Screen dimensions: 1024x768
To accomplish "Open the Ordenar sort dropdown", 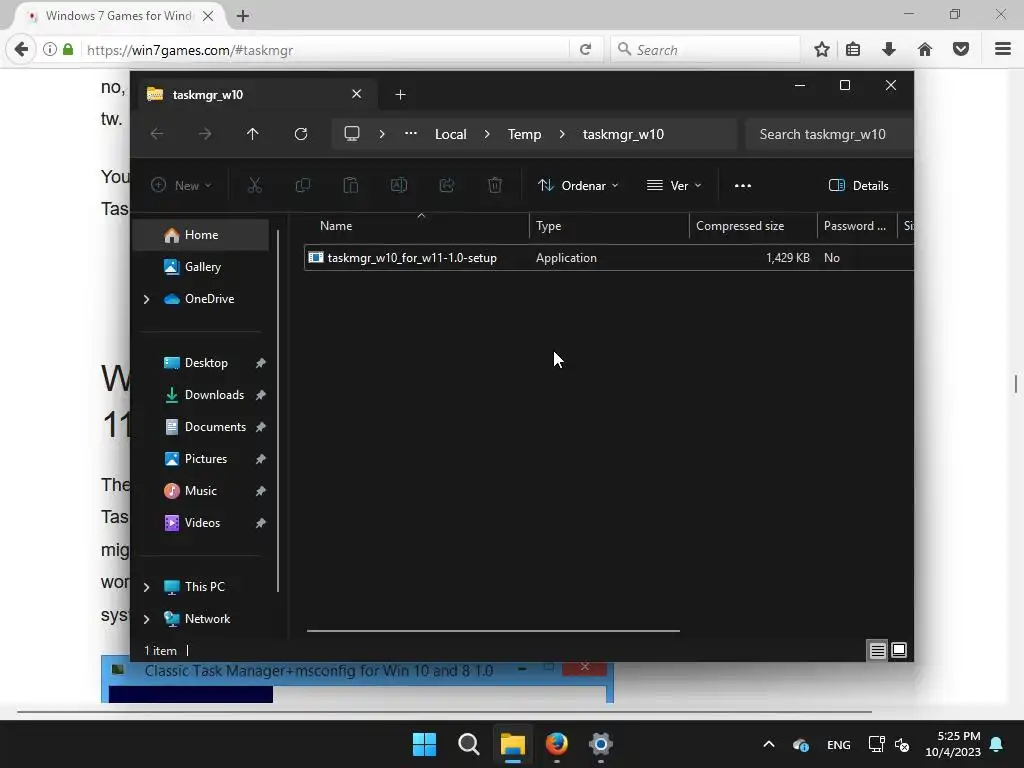I will (x=578, y=185).
